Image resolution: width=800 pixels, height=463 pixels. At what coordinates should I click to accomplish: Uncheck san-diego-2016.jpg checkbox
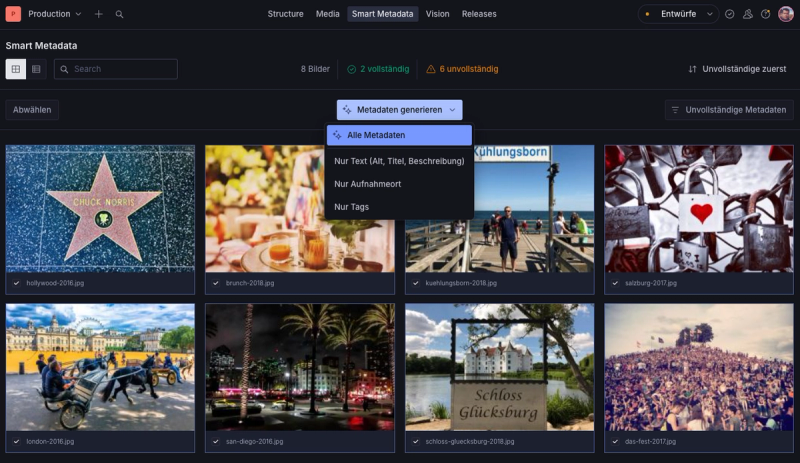click(216, 442)
